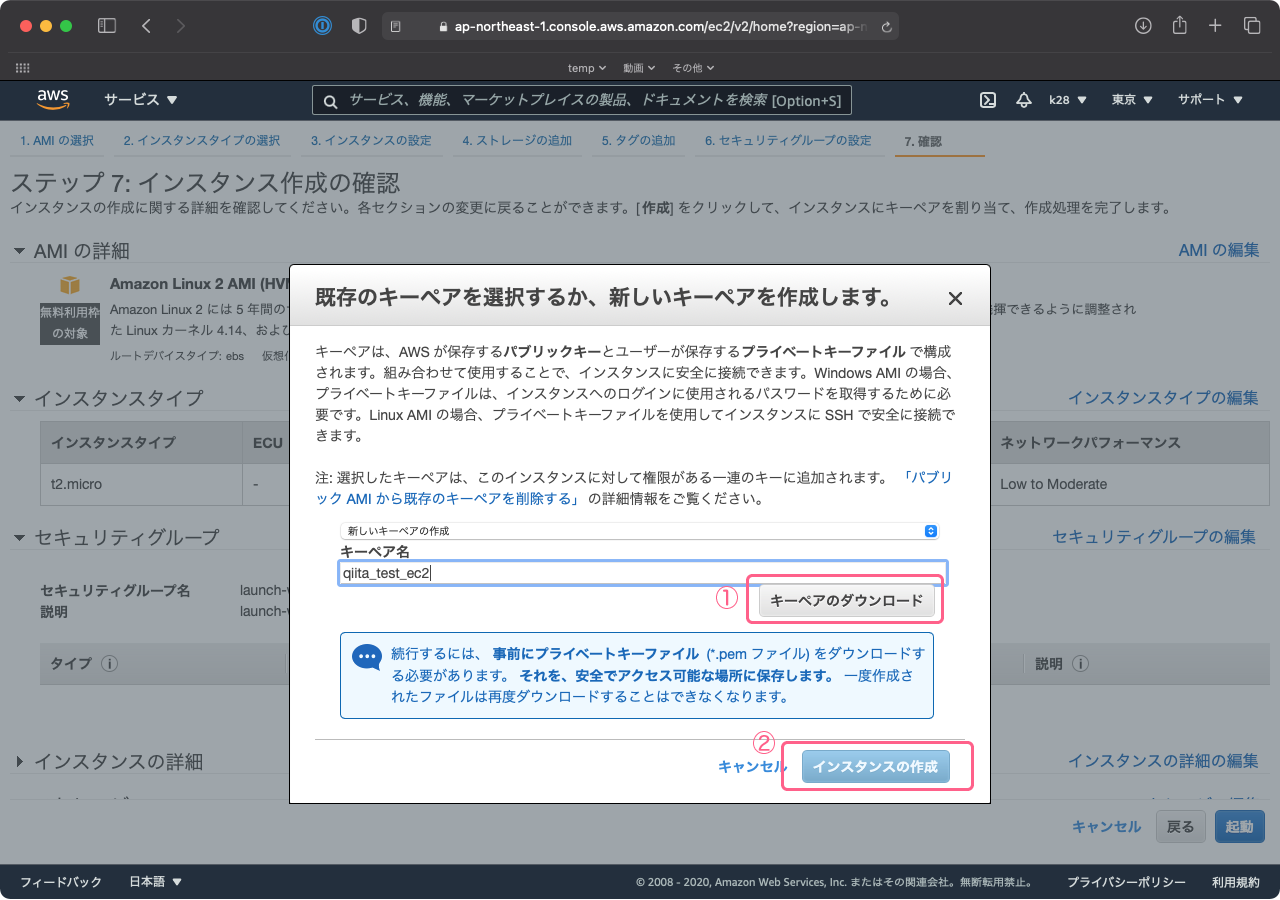Open the 新しいキーペアの作成 select box
Screen dimensions: 1280x900
[639, 531]
